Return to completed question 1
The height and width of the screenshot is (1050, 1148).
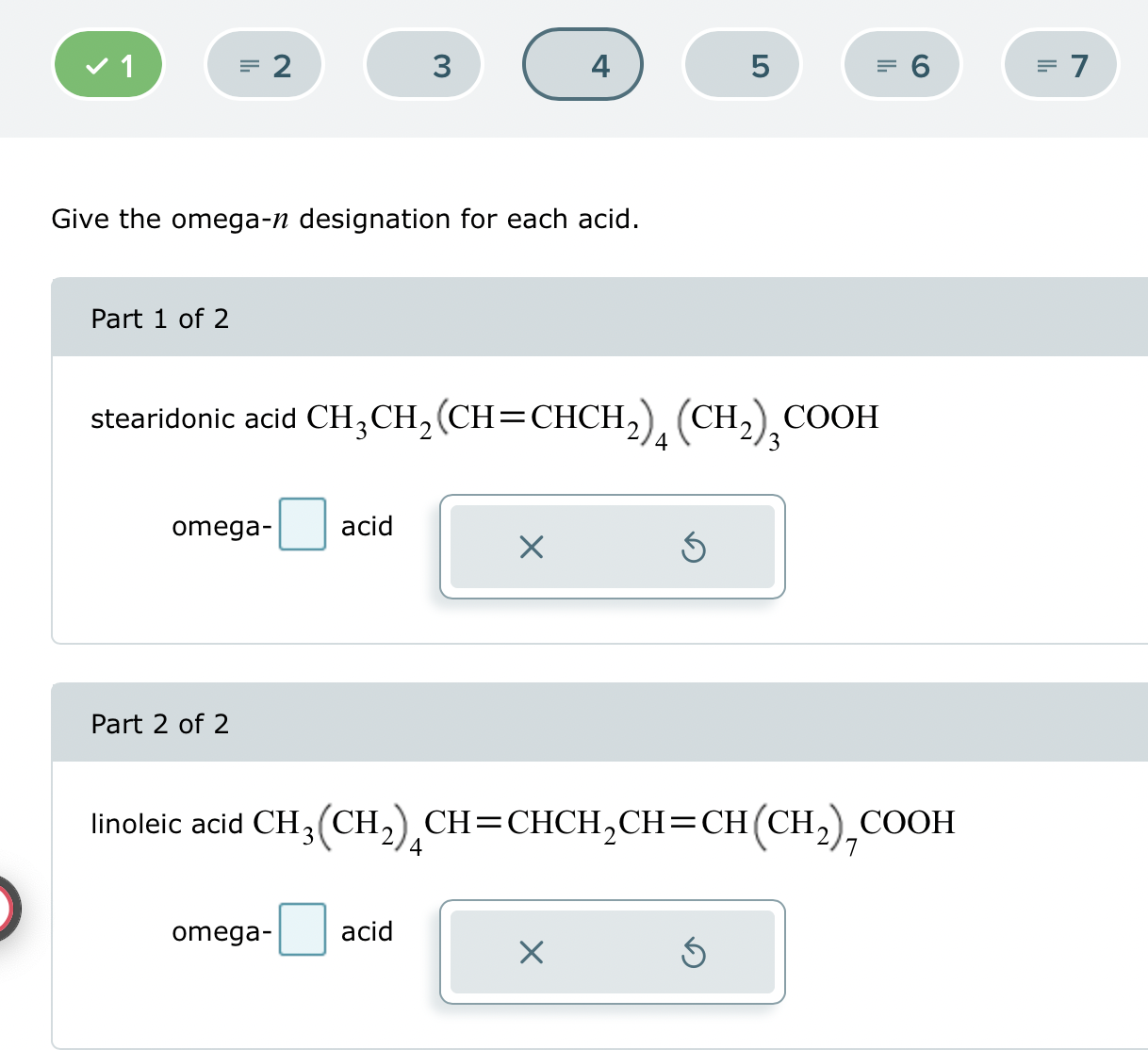tap(107, 64)
